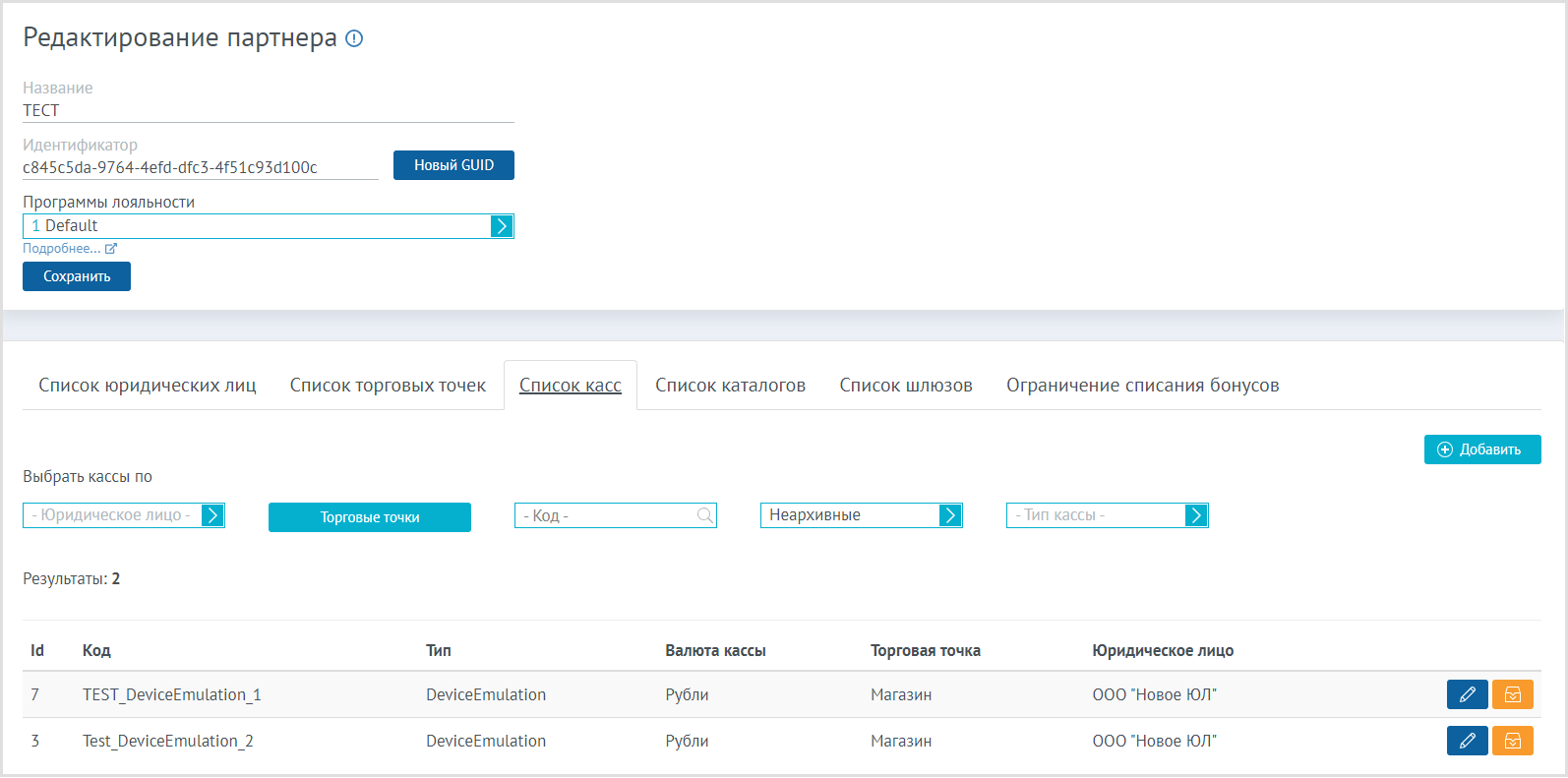1568x778 pixels.
Task: Select the TEST_DeviceEmulation_1 code cell
Action: point(172,694)
